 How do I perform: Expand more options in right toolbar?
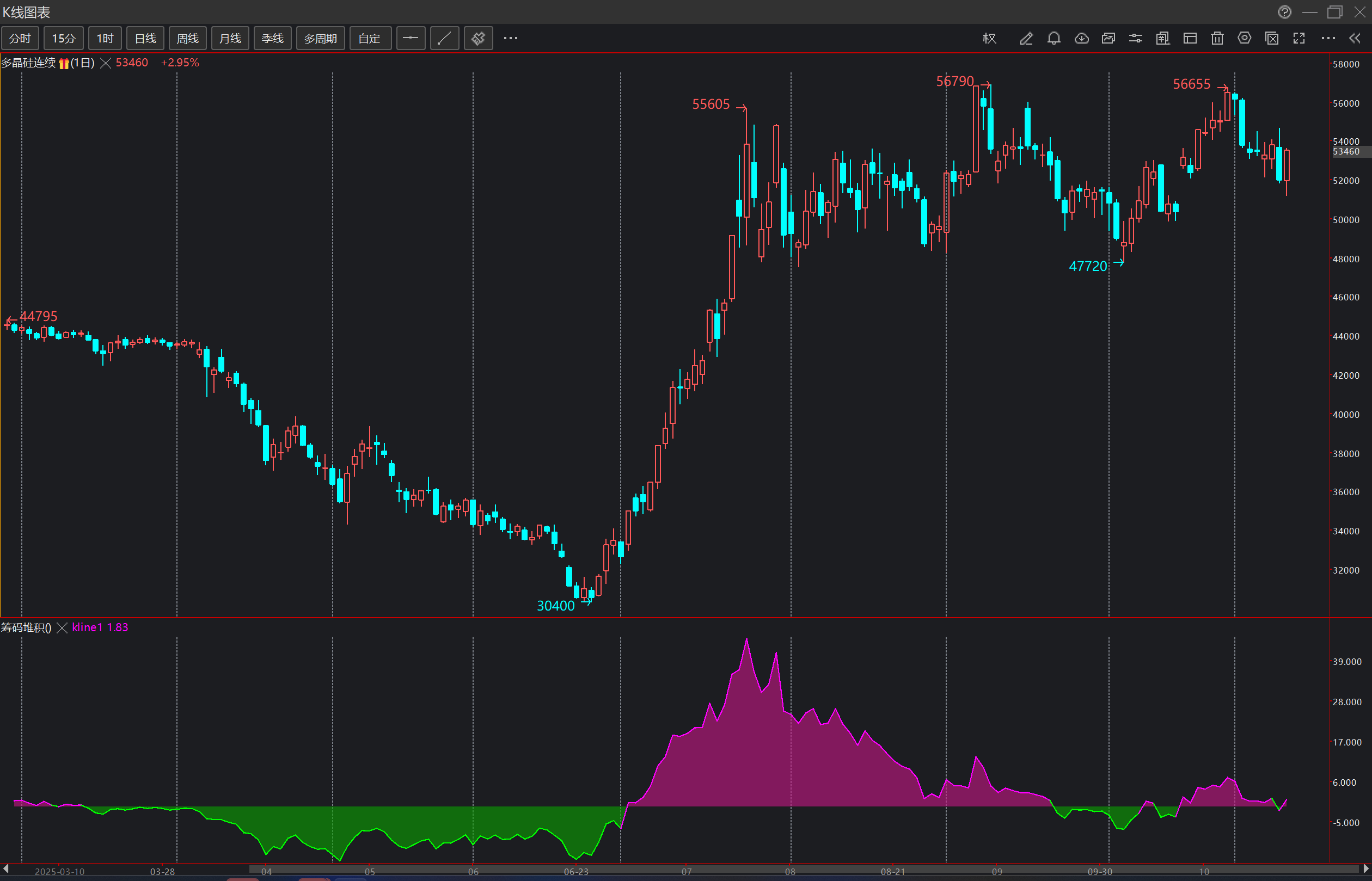(1328, 38)
